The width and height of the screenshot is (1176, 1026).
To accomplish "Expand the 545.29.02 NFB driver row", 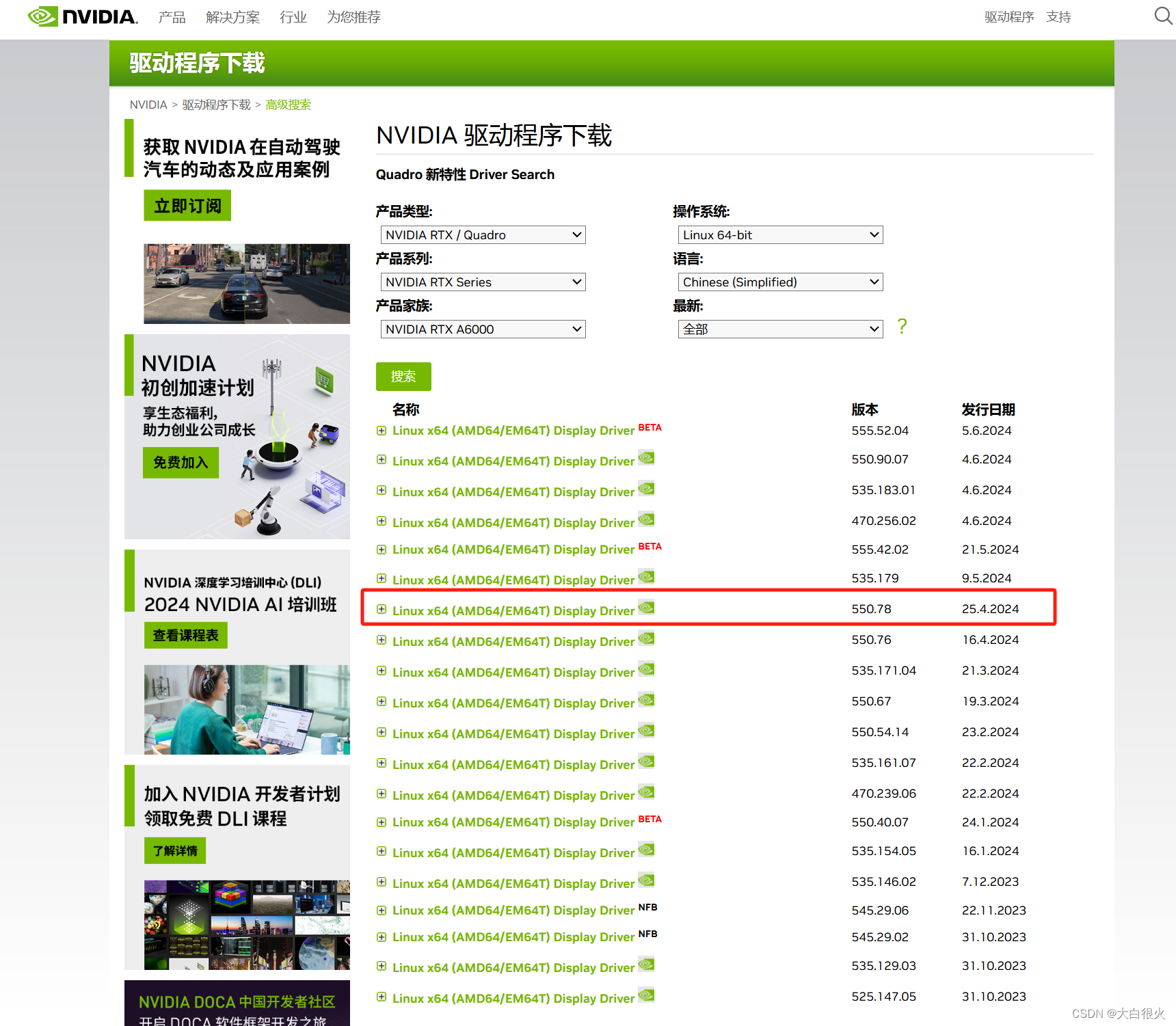I will (382, 937).
